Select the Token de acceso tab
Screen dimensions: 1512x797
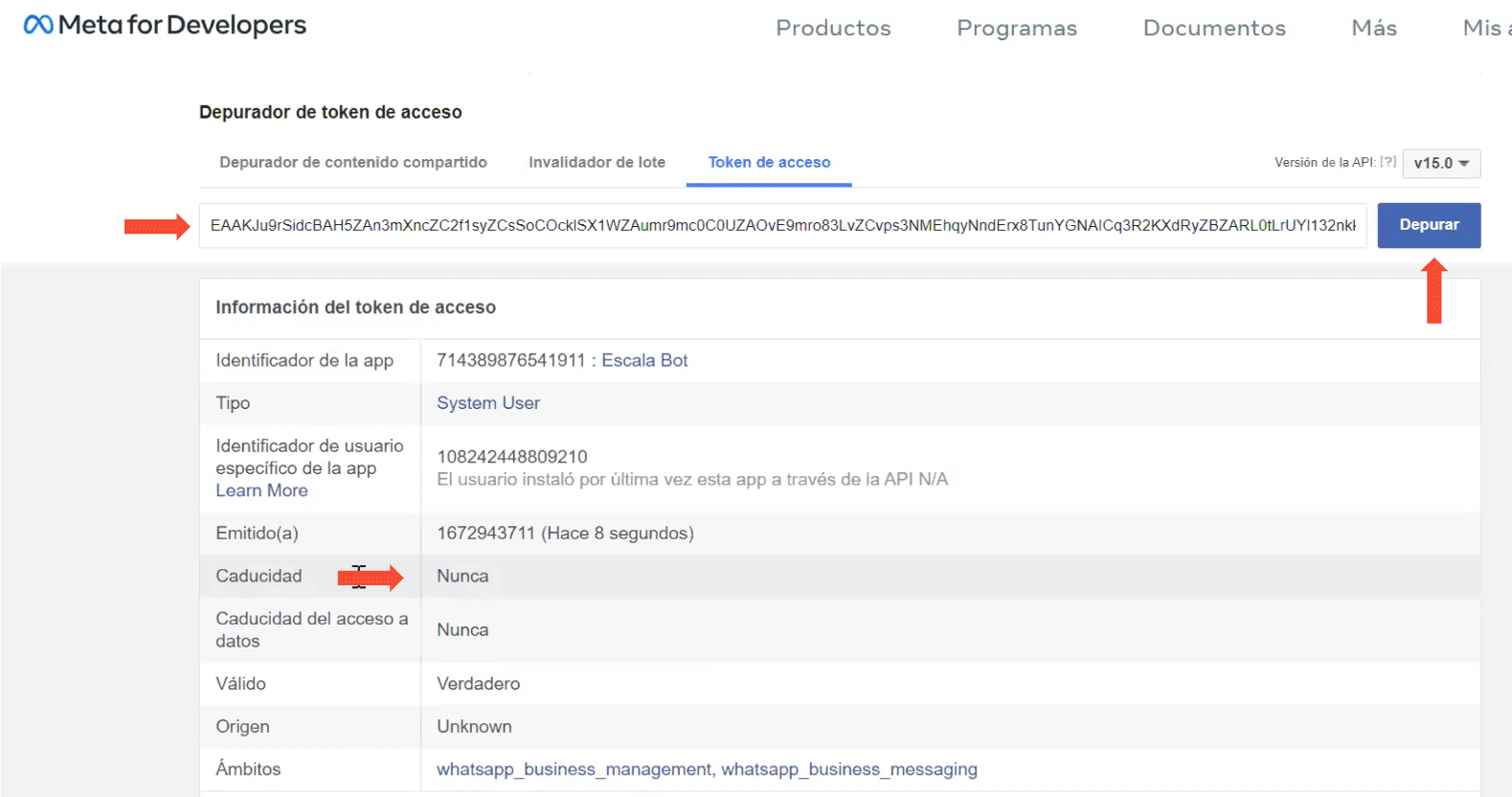[769, 162]
